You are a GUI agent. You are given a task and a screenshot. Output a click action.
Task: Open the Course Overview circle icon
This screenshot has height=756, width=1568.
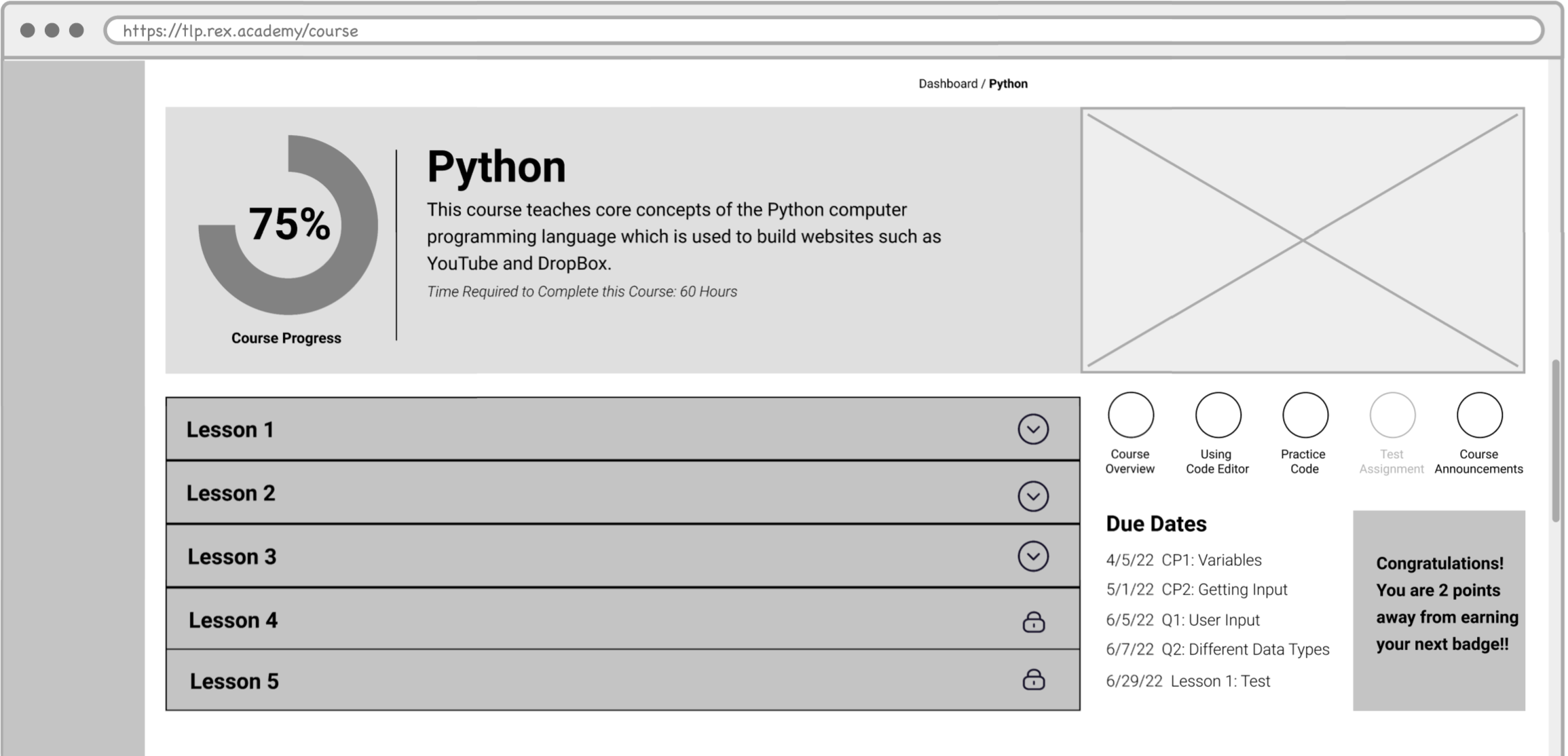pyautogui.click(x=1130, y=415)
